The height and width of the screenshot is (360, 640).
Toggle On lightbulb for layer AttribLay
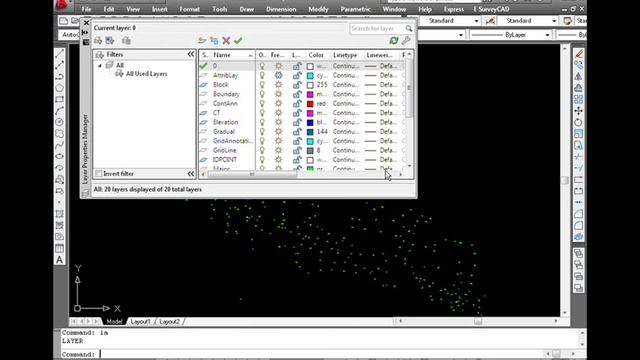(x=262, y=75)
